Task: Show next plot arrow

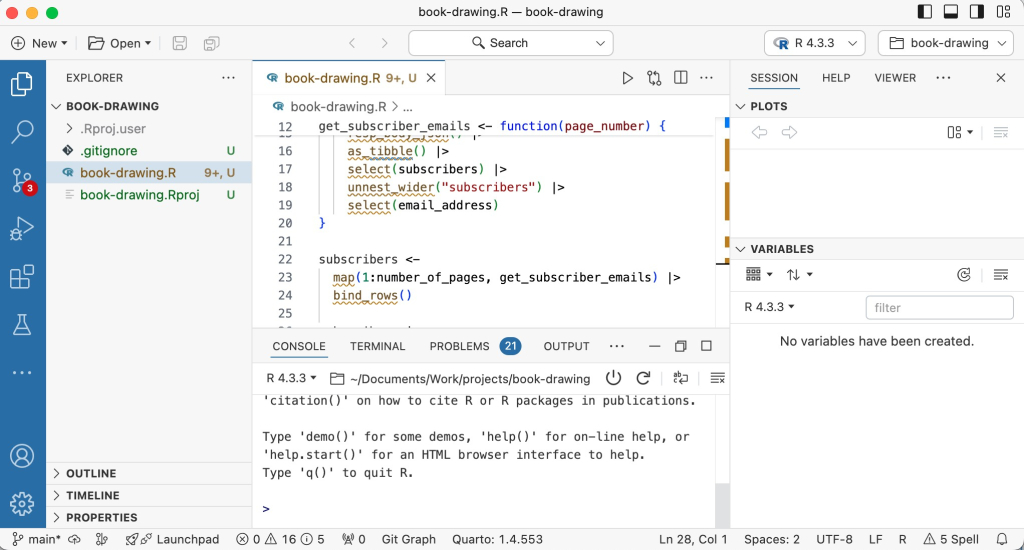Action: click(x=790, y=133)
